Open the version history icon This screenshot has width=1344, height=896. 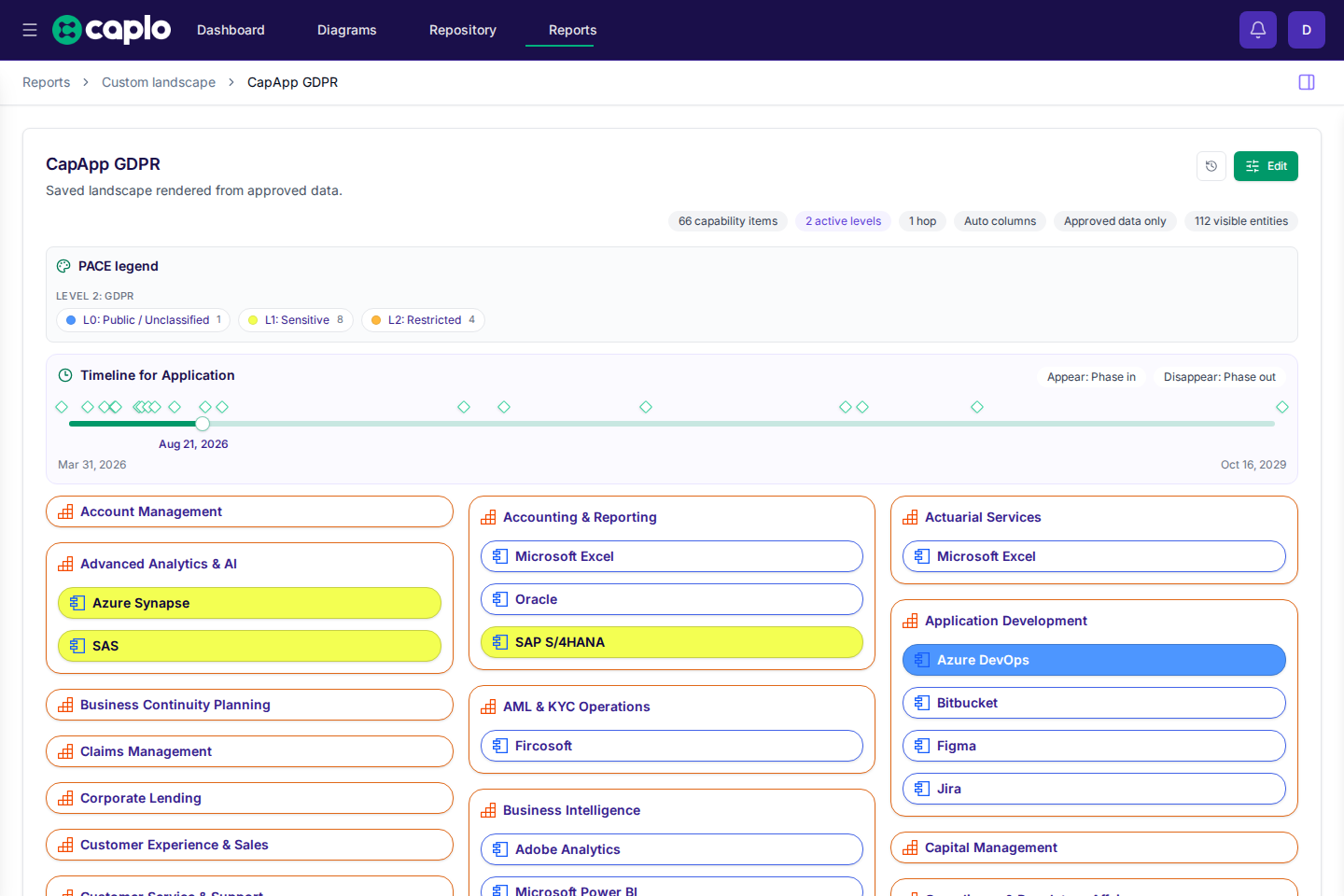tap(1211, 166)
